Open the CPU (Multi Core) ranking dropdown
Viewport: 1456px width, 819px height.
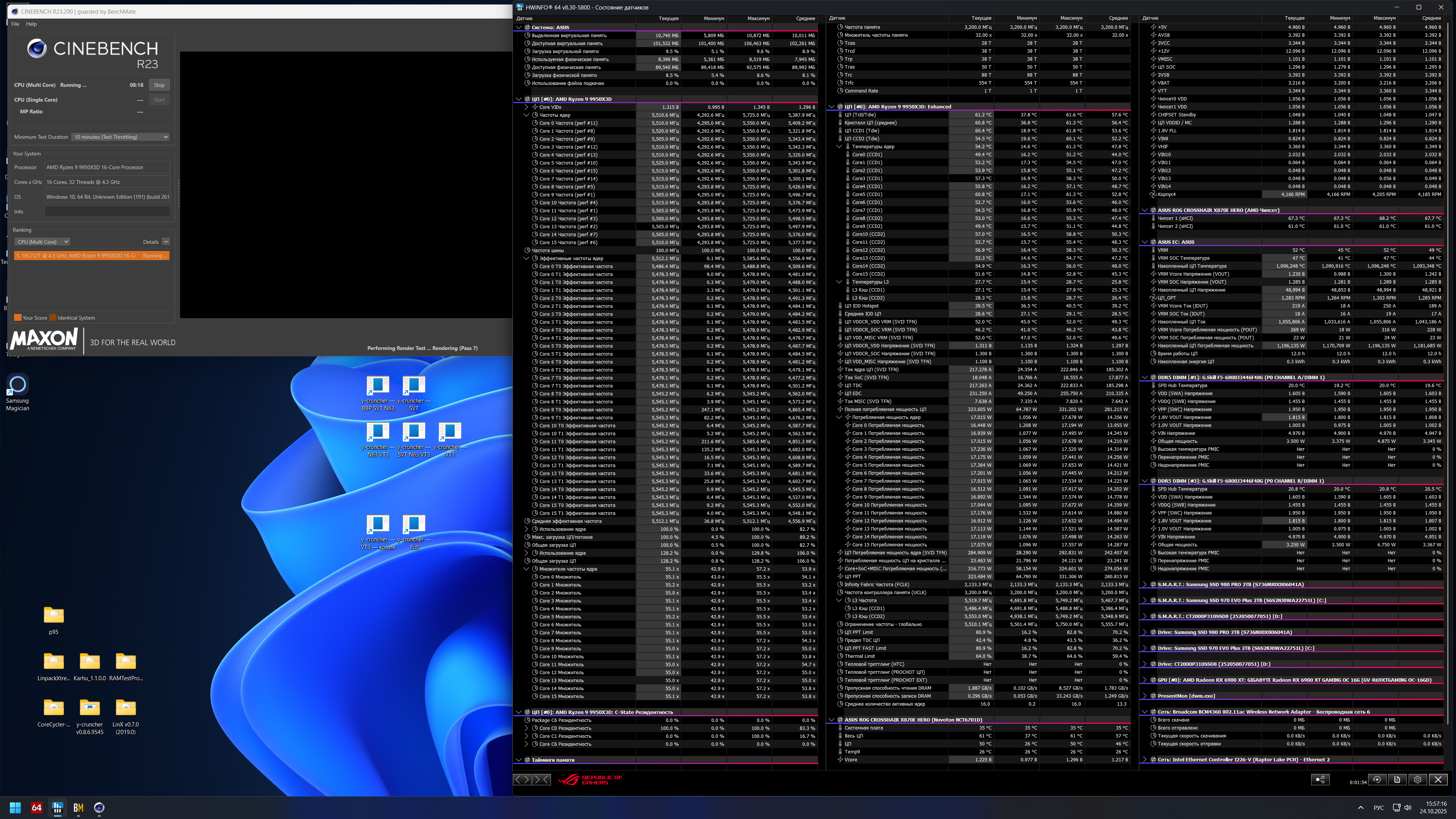42,242
